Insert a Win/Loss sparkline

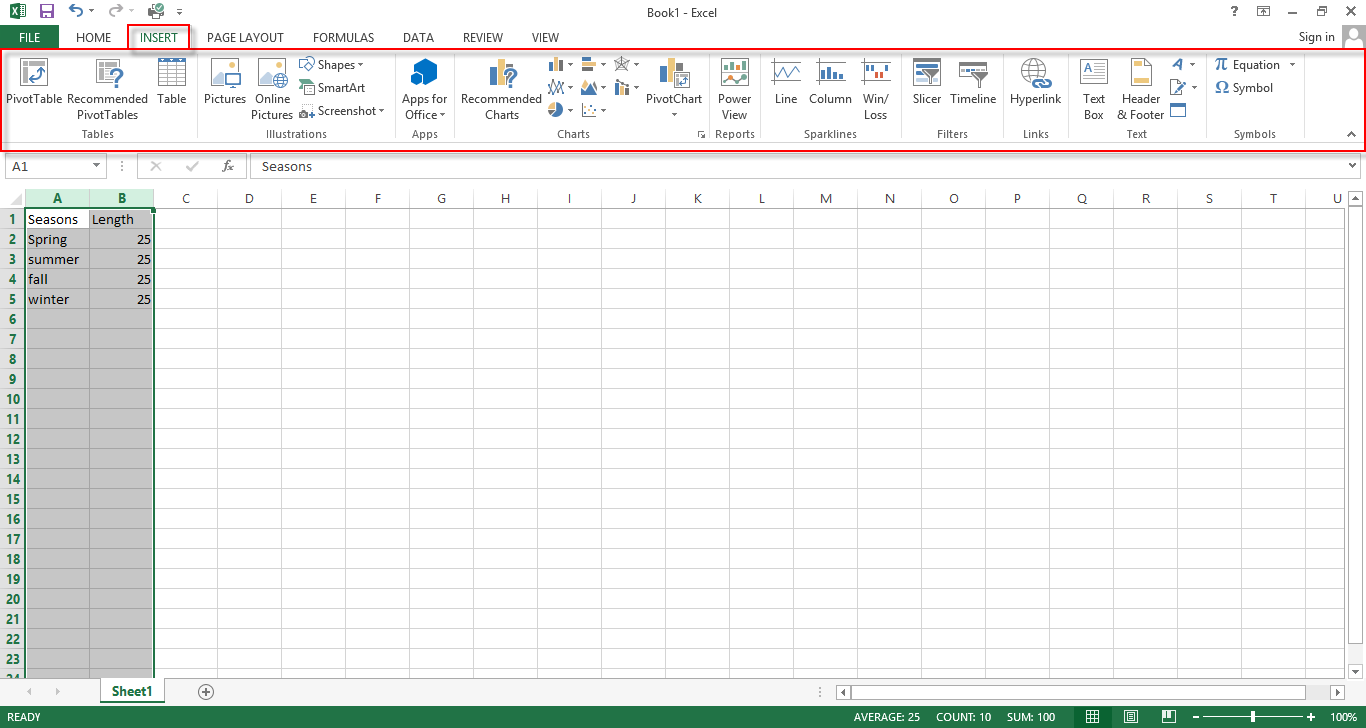click(876, 90)
